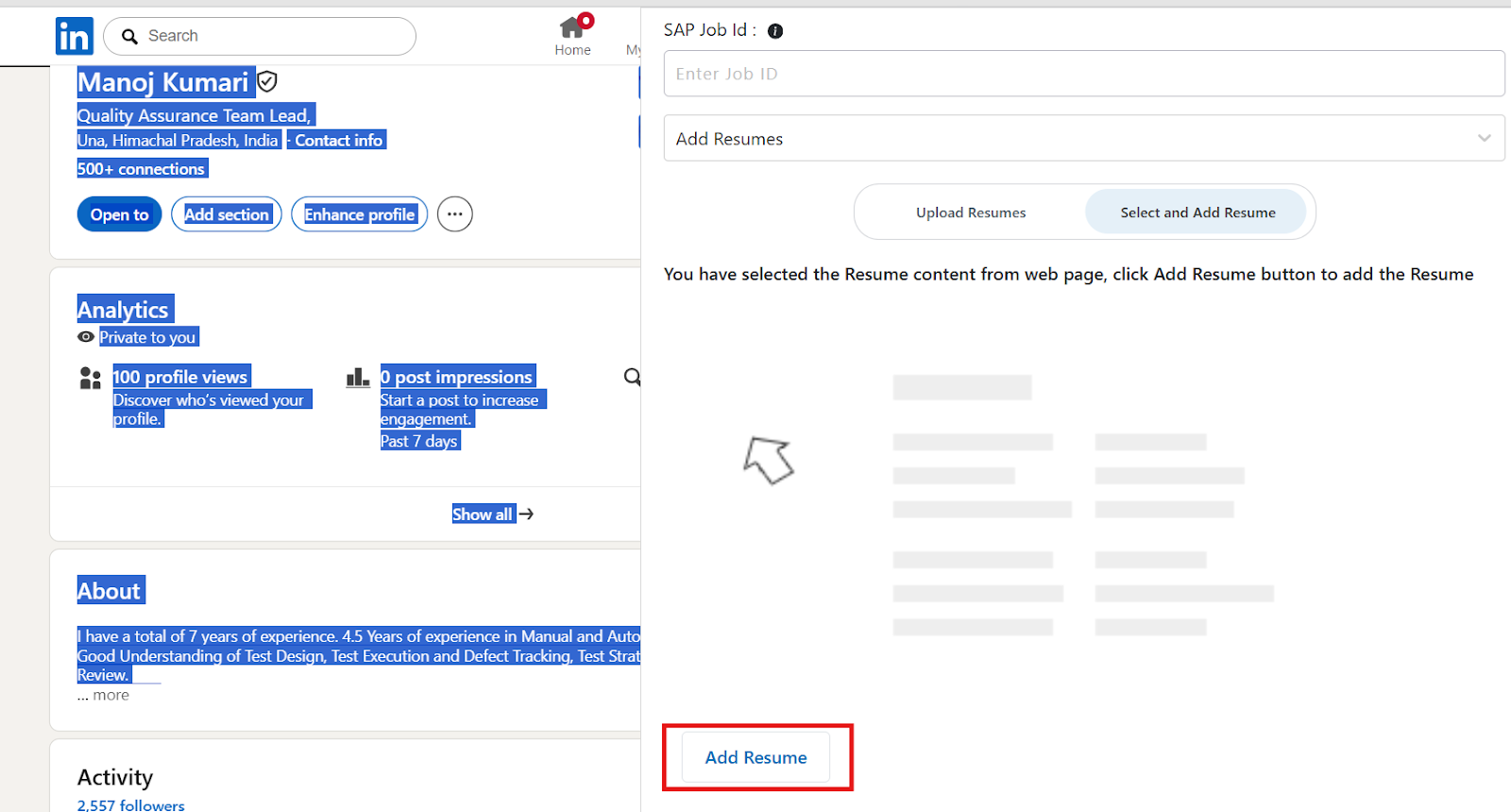This screenshot has height=812, width=1511.
Task: Open the Contact info link
Action: [338, 141]
